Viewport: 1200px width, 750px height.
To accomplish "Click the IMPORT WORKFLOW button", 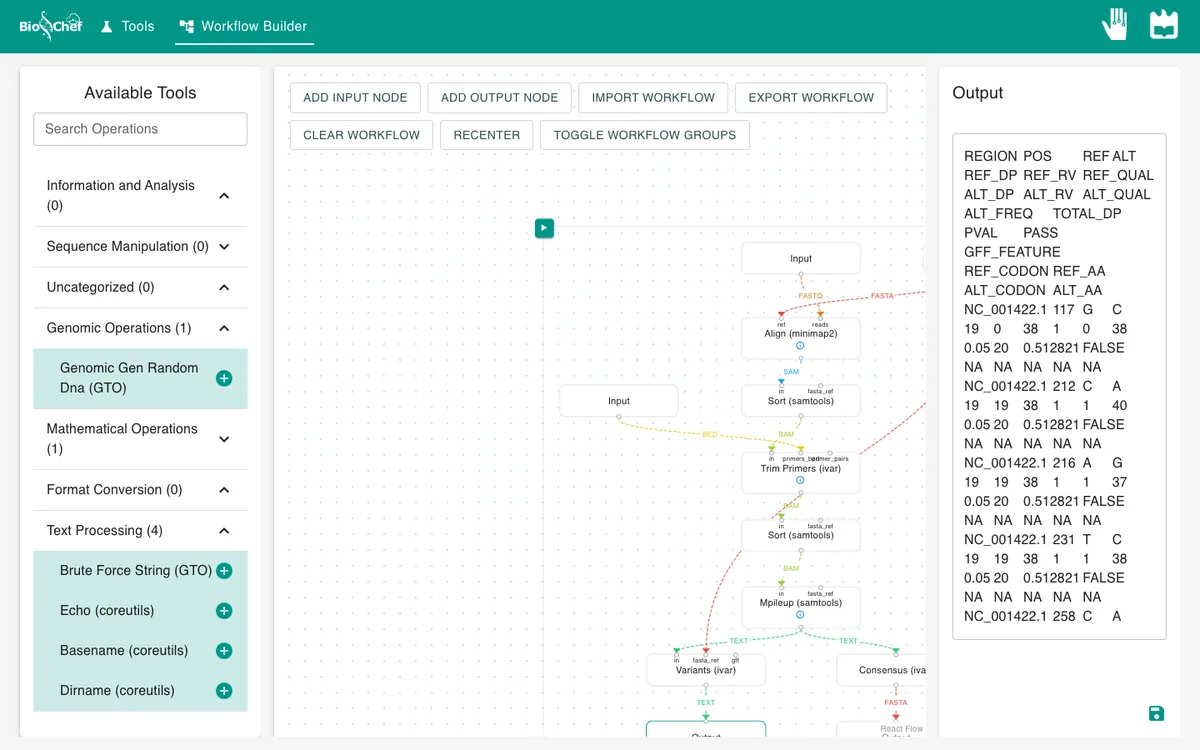I will click(653, 98).
